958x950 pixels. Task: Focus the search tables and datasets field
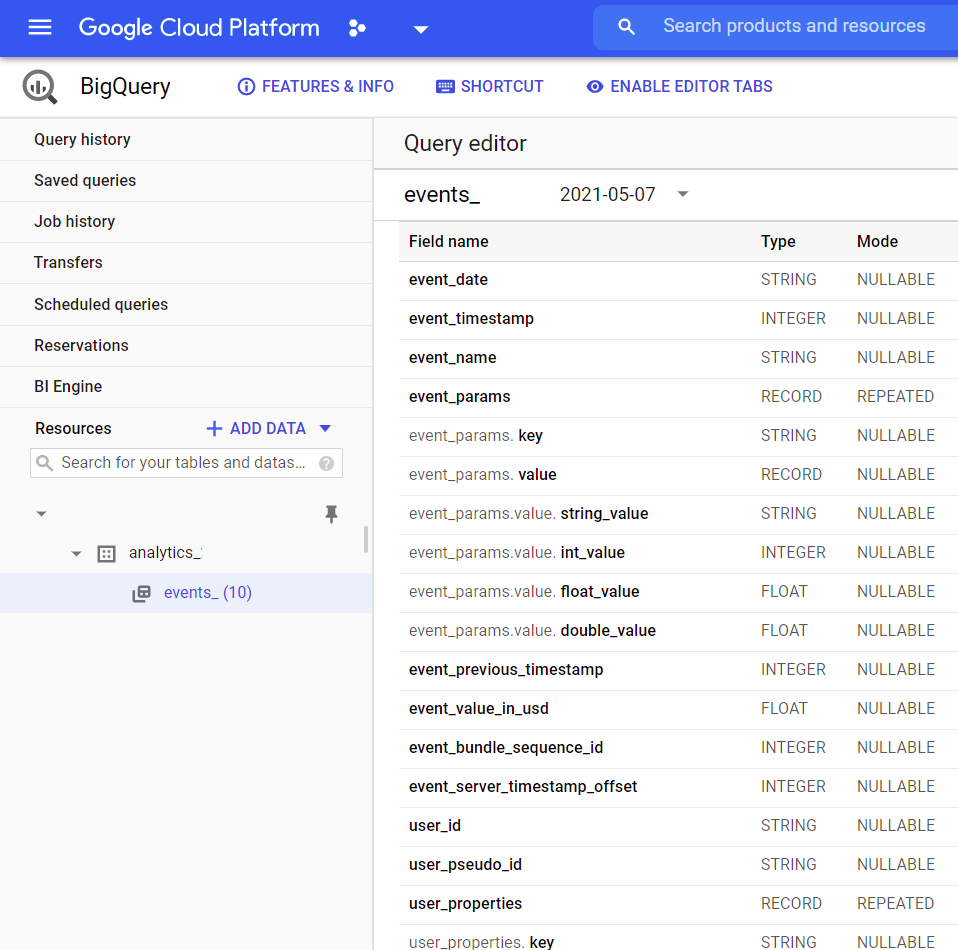coord(186,463)
